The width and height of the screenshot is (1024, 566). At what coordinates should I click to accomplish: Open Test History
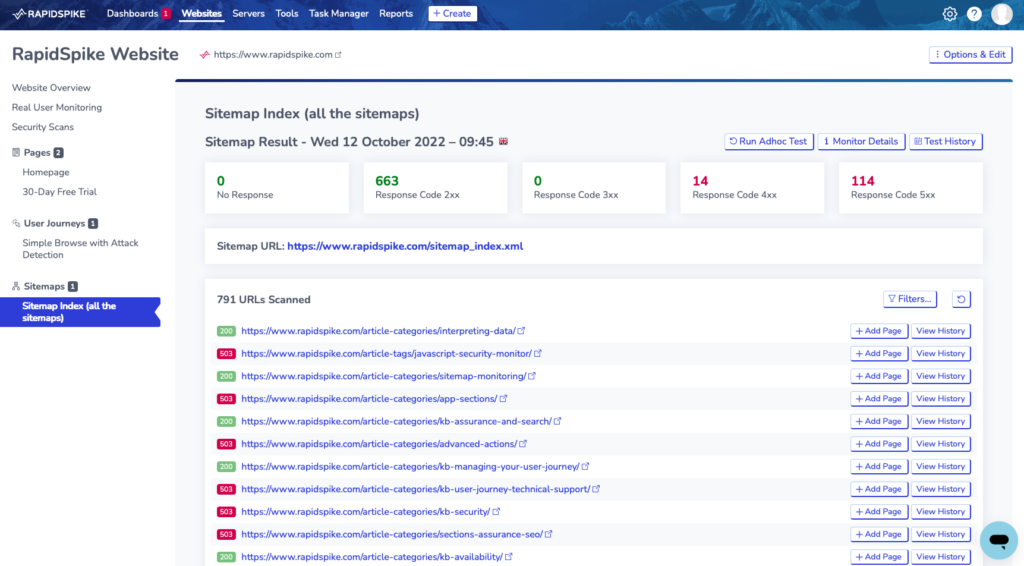pyautogui.click(x=946, y=142)
